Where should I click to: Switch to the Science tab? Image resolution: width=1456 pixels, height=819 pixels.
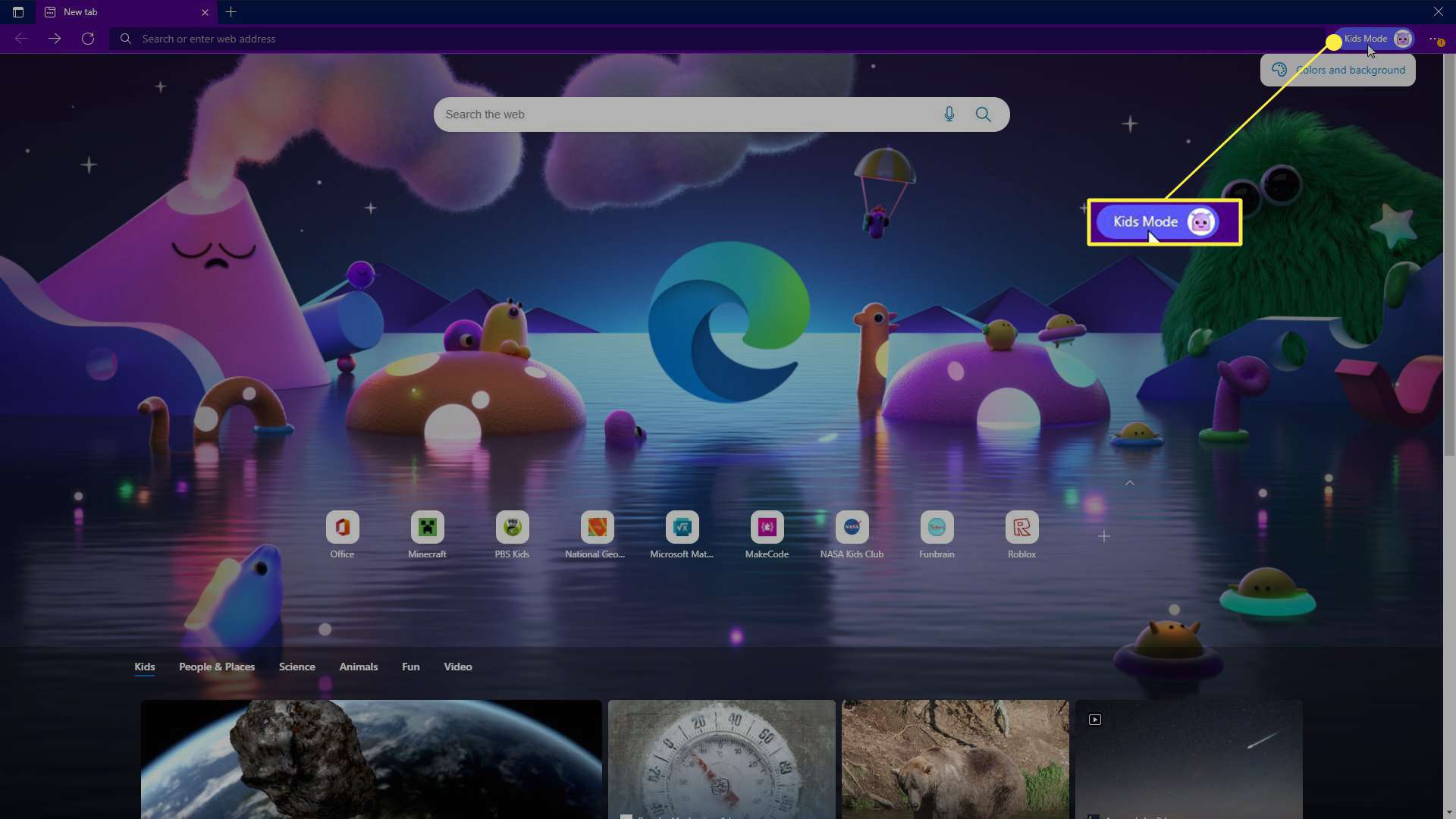click(297, 667)
